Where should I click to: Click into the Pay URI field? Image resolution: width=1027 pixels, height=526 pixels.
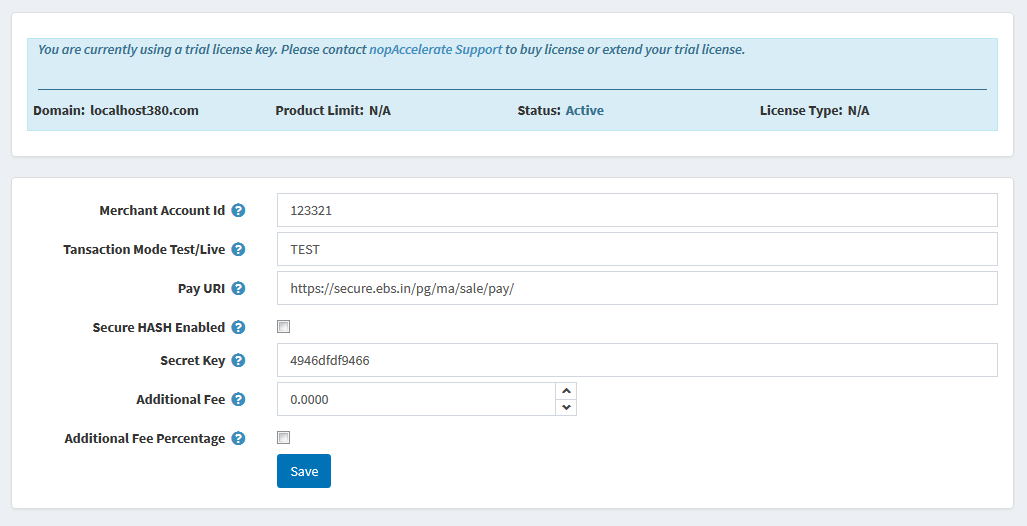click(x=637, y=288)
